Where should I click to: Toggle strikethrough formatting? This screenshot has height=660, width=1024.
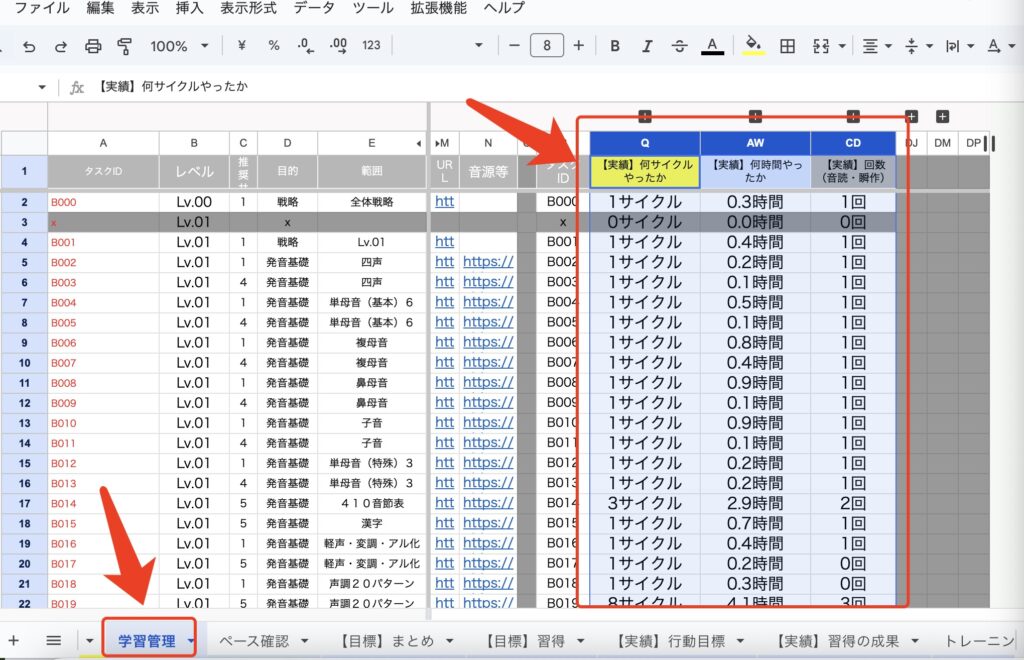pyautogui.click(x=679, y=46)
